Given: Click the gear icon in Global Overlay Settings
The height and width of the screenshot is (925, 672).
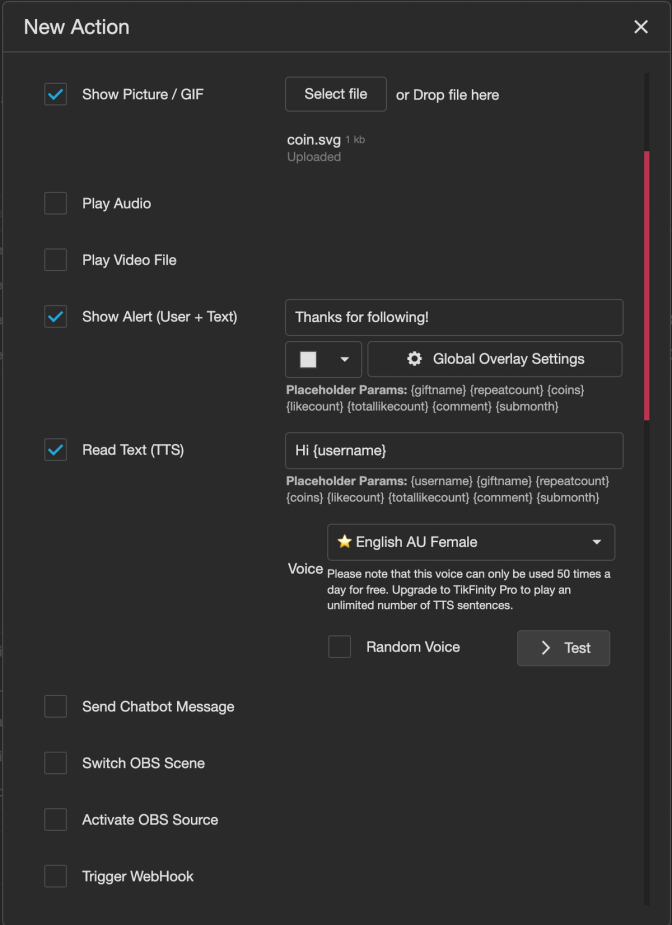Looking at the screenshot, I should (414, 359).
